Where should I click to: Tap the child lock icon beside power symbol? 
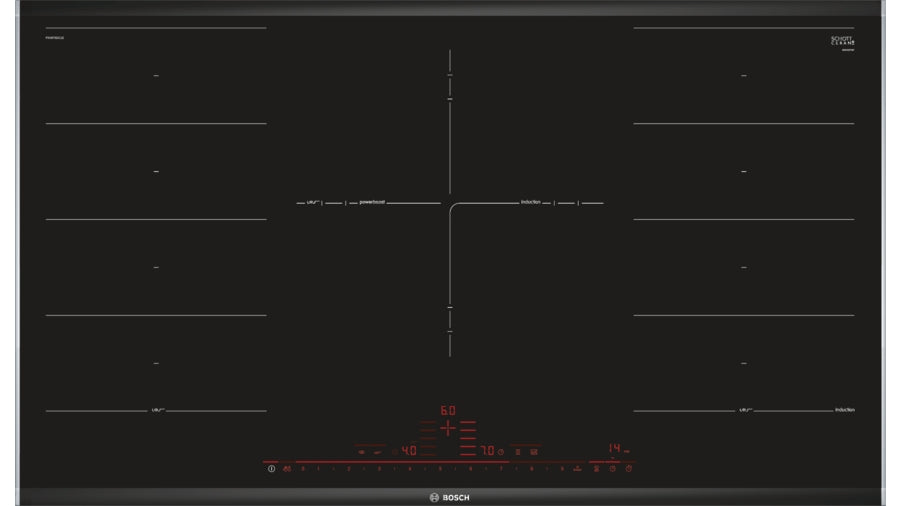286,469
